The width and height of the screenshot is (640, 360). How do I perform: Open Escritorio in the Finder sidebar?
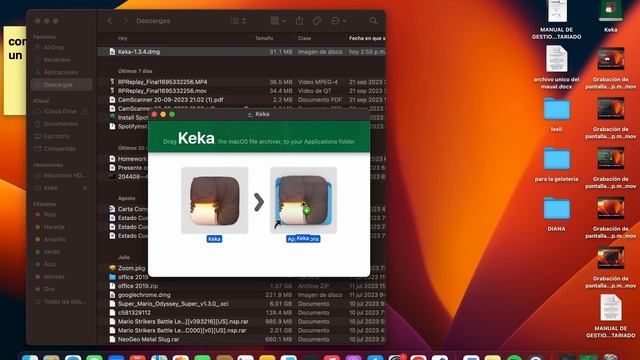[56, 136]
